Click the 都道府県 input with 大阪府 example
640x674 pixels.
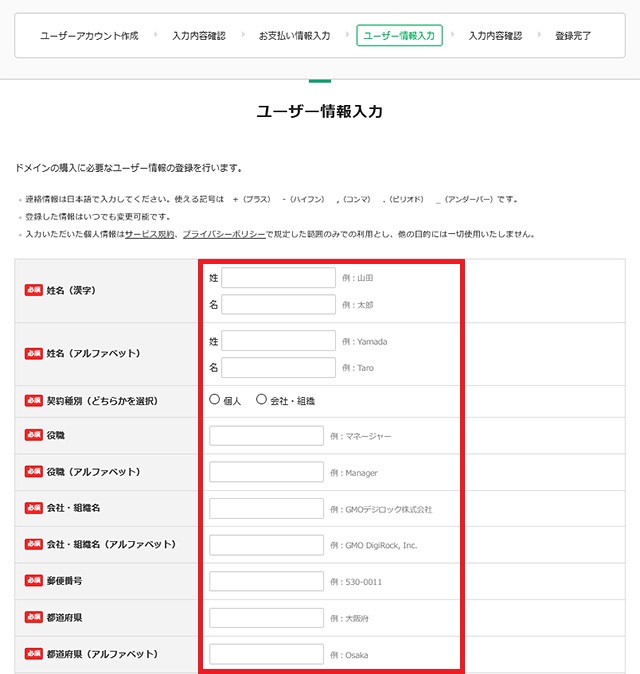point(266,618)
